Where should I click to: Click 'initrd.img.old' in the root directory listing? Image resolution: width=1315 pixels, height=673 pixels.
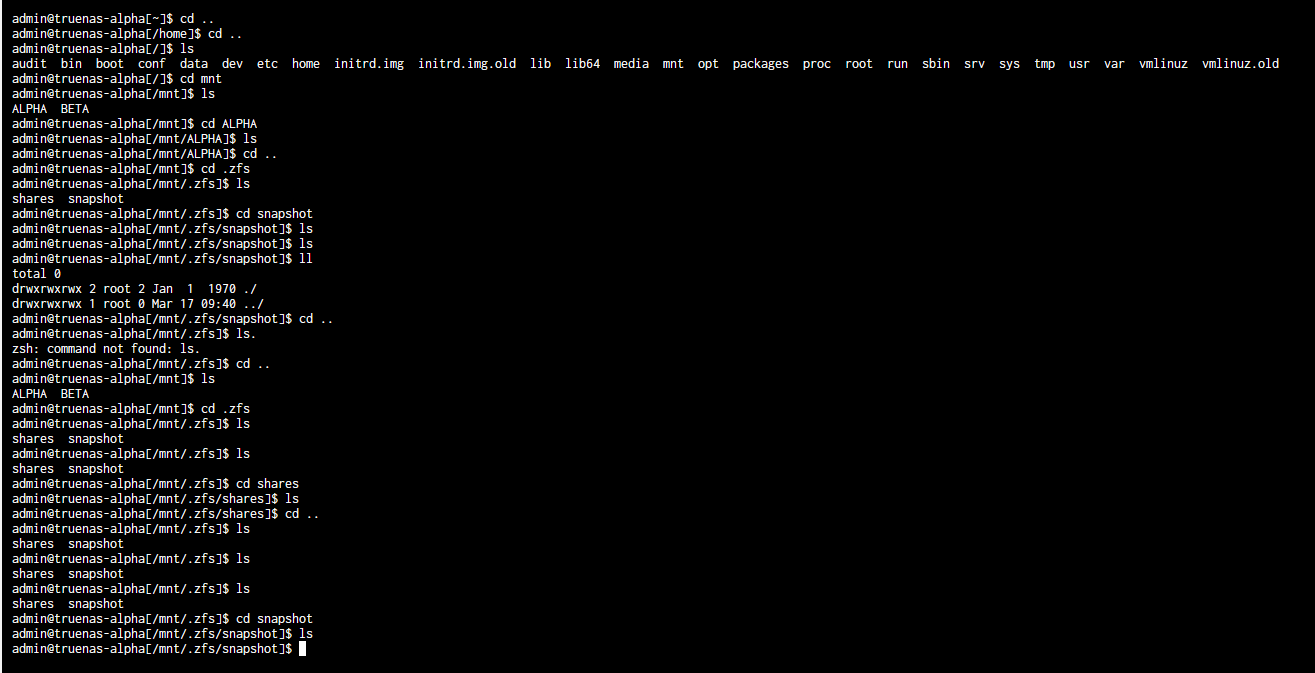point(467,64)
